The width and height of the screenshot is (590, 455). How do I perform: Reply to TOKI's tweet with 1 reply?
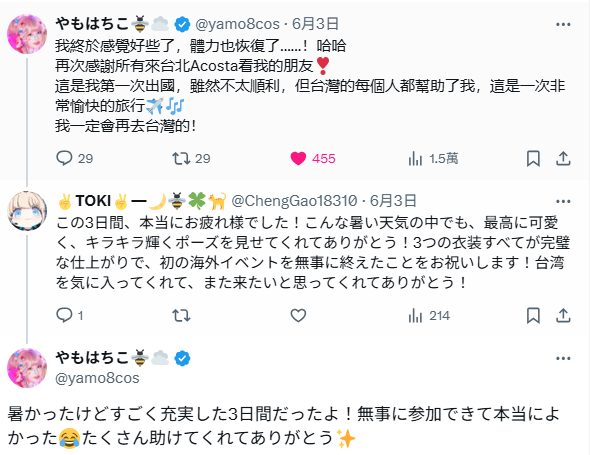pos(69,315)
